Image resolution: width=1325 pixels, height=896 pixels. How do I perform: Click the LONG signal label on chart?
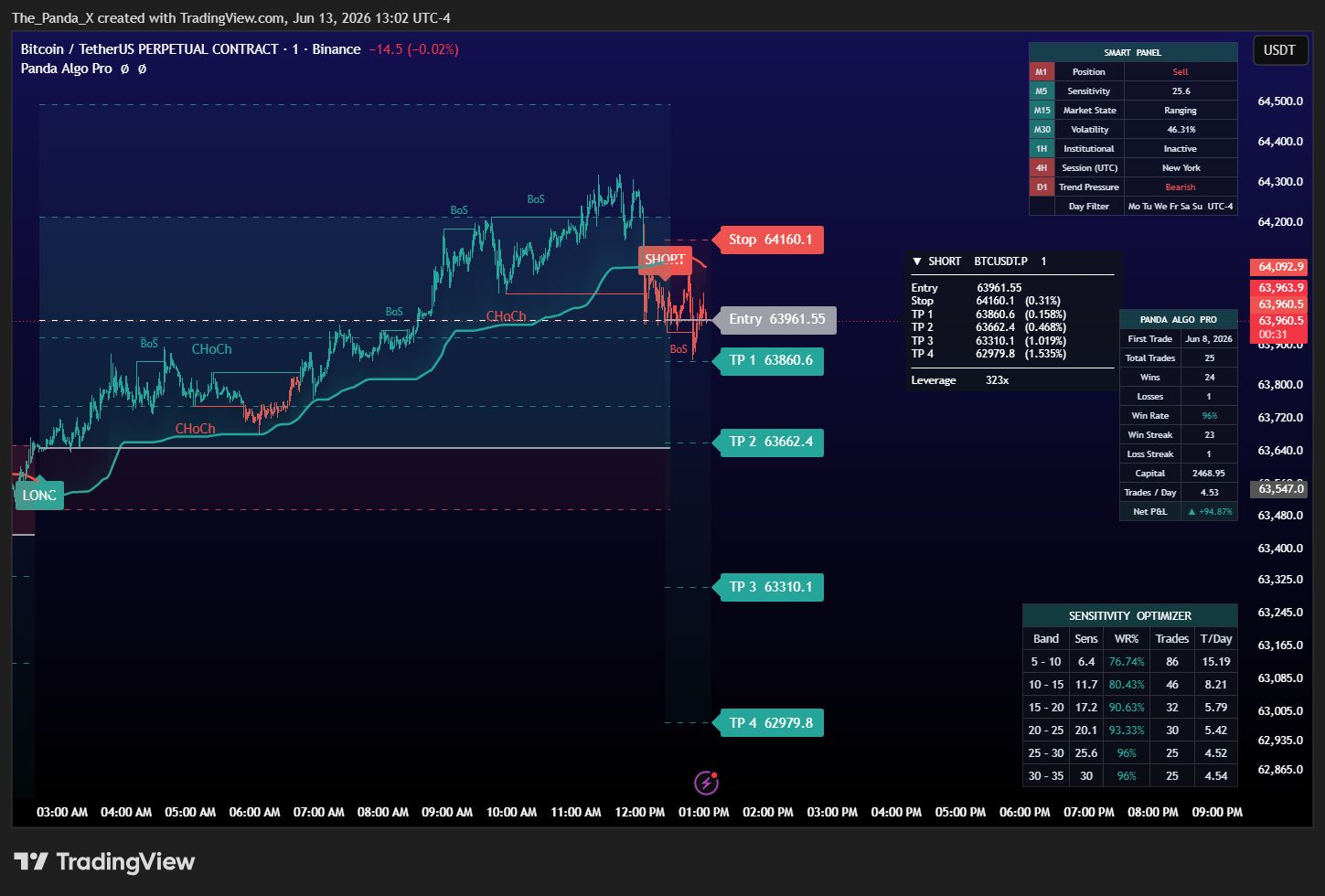click(x=39, y=496)
